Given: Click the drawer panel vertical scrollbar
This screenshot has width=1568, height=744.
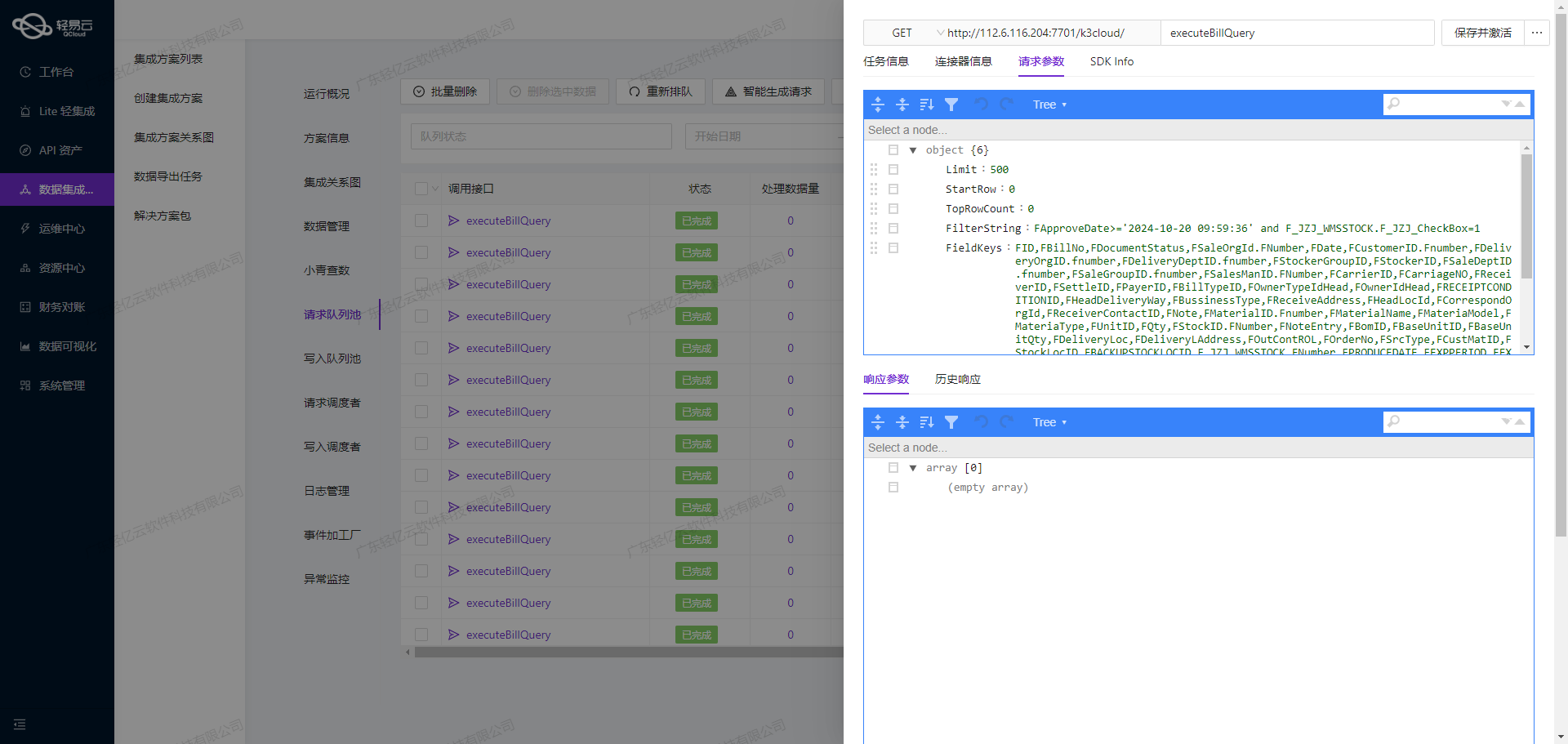Looking at the screenshot, I should 1561,274.
